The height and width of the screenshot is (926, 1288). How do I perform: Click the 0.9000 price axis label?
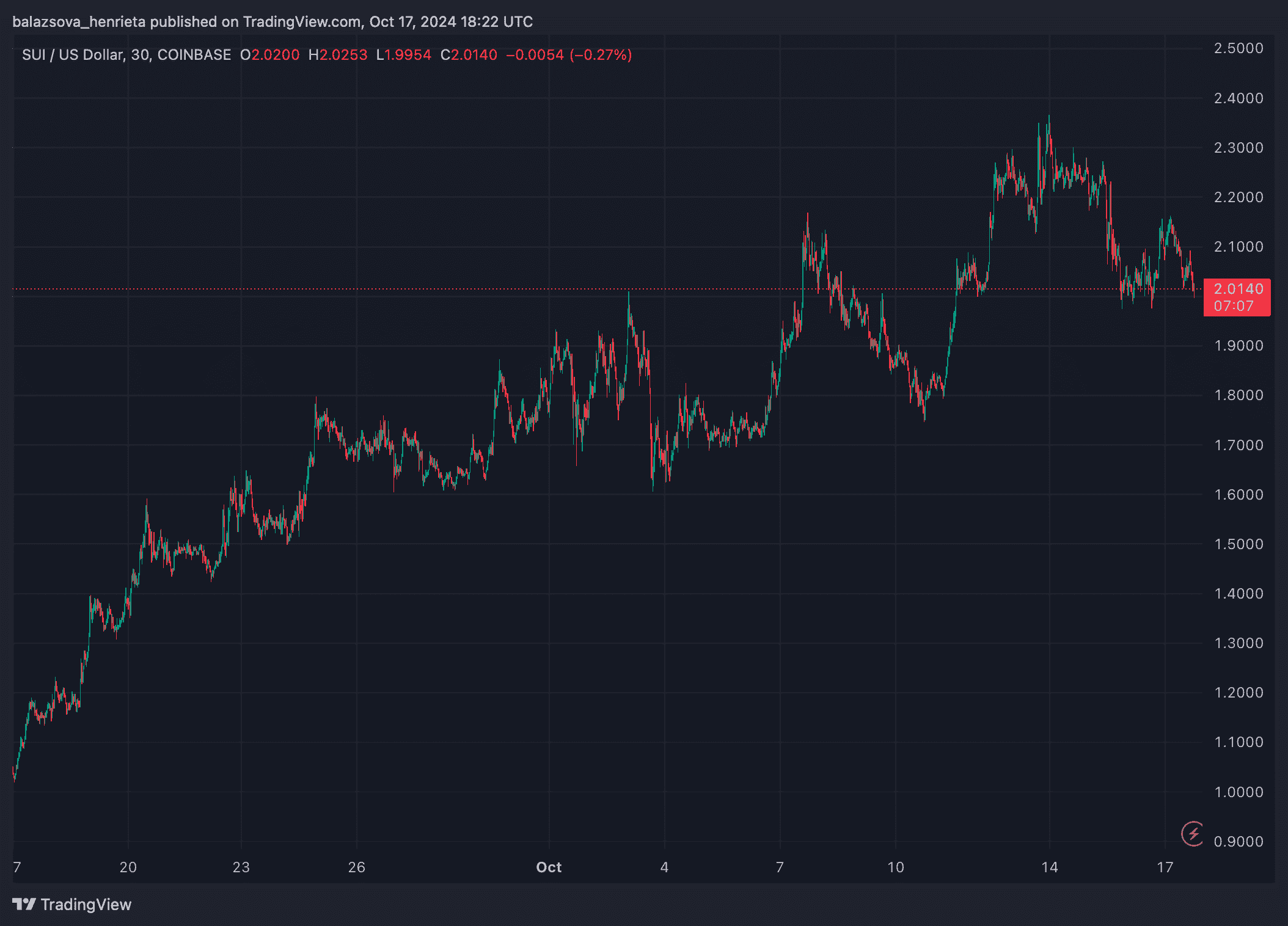point(1238,841)
